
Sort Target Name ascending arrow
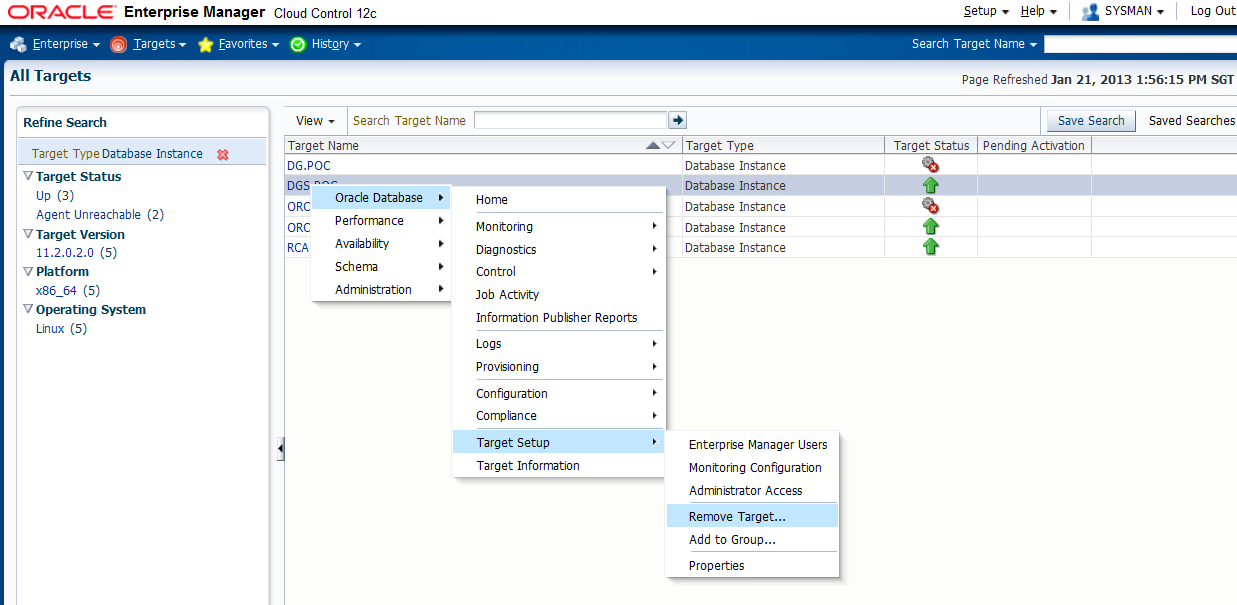[654, 146]
